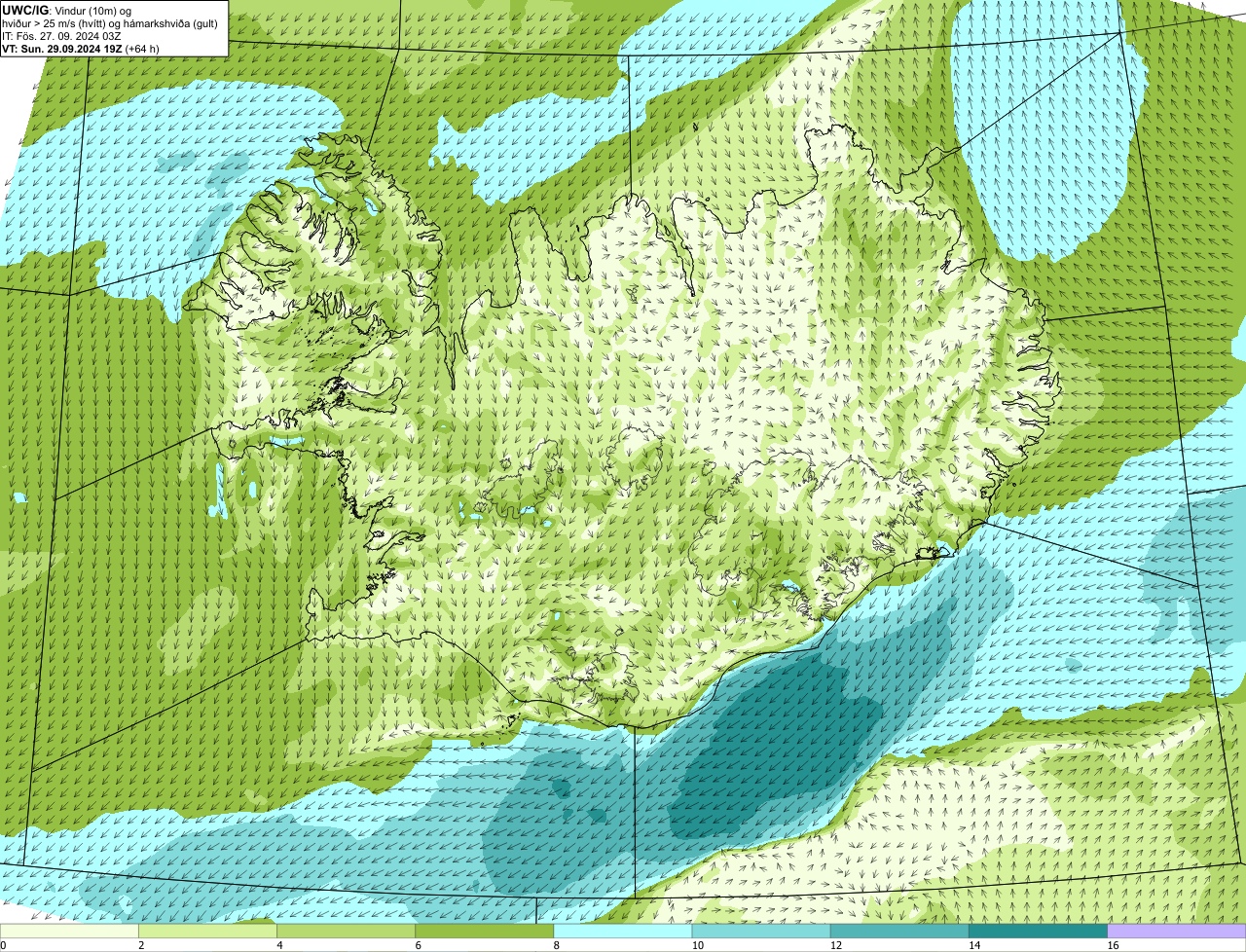Click the issue time "IT: Fös. 27. 09. 2024 03Z"
Image resolution: width=1246 pixels, height=952 pixels.
click(x=61, y=35)
